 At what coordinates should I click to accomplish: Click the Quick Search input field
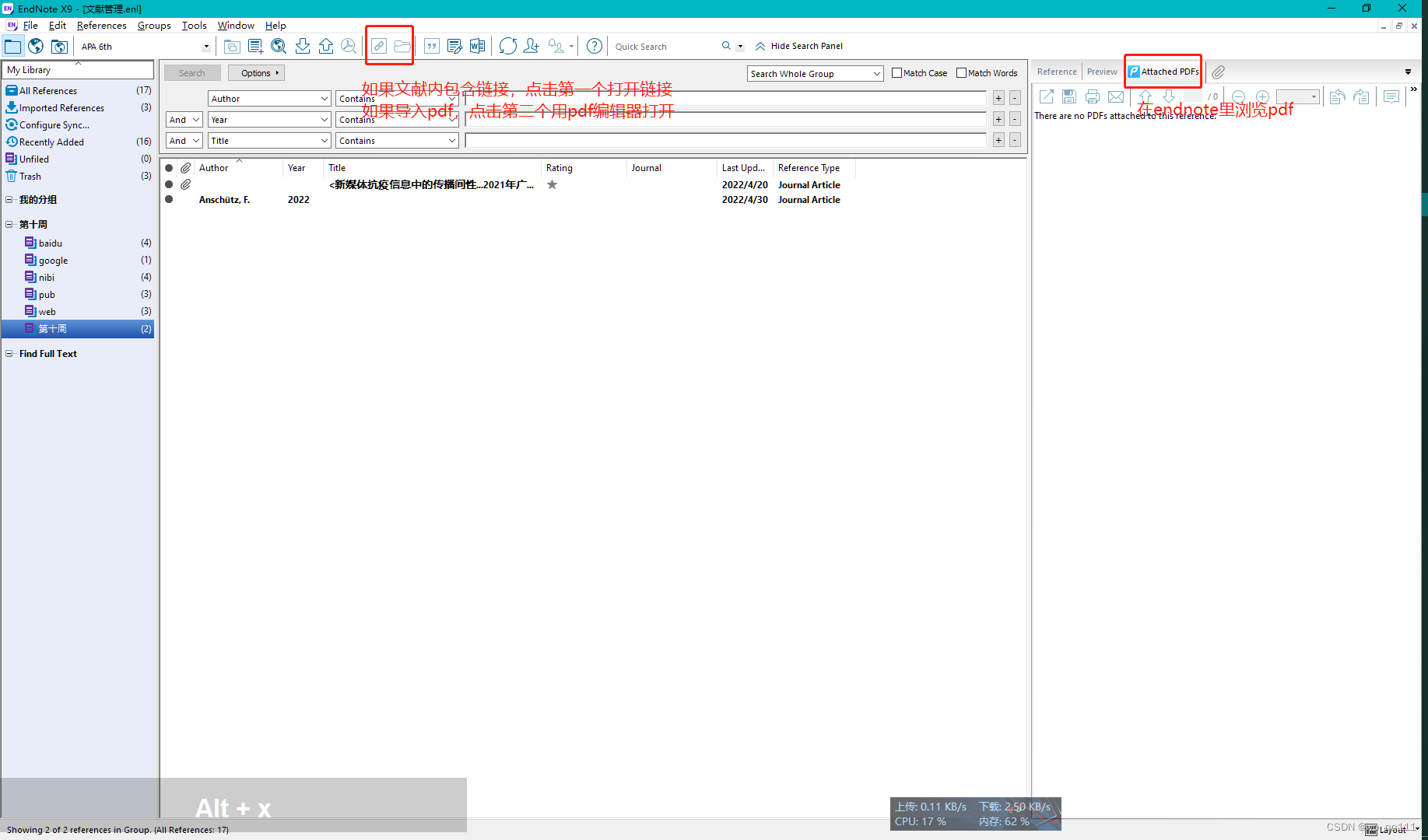(x=665, y=47)
